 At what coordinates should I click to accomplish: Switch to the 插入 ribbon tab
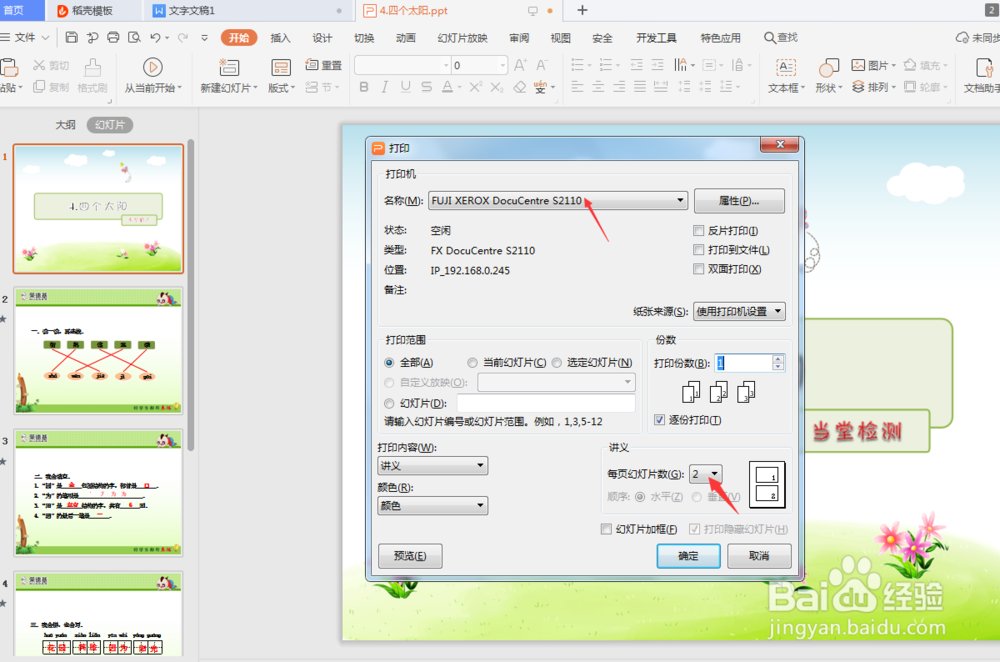tap(279, 38)
